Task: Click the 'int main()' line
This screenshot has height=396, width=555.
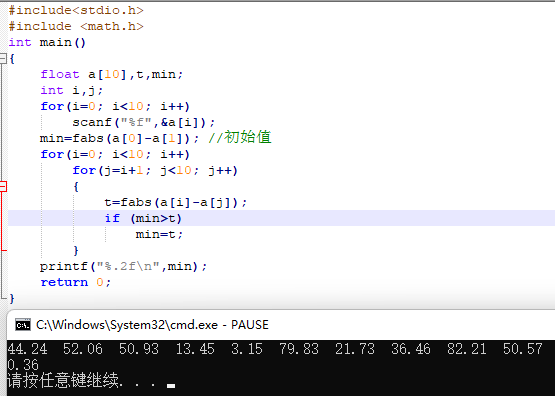Action: click(x=47, y=42)
